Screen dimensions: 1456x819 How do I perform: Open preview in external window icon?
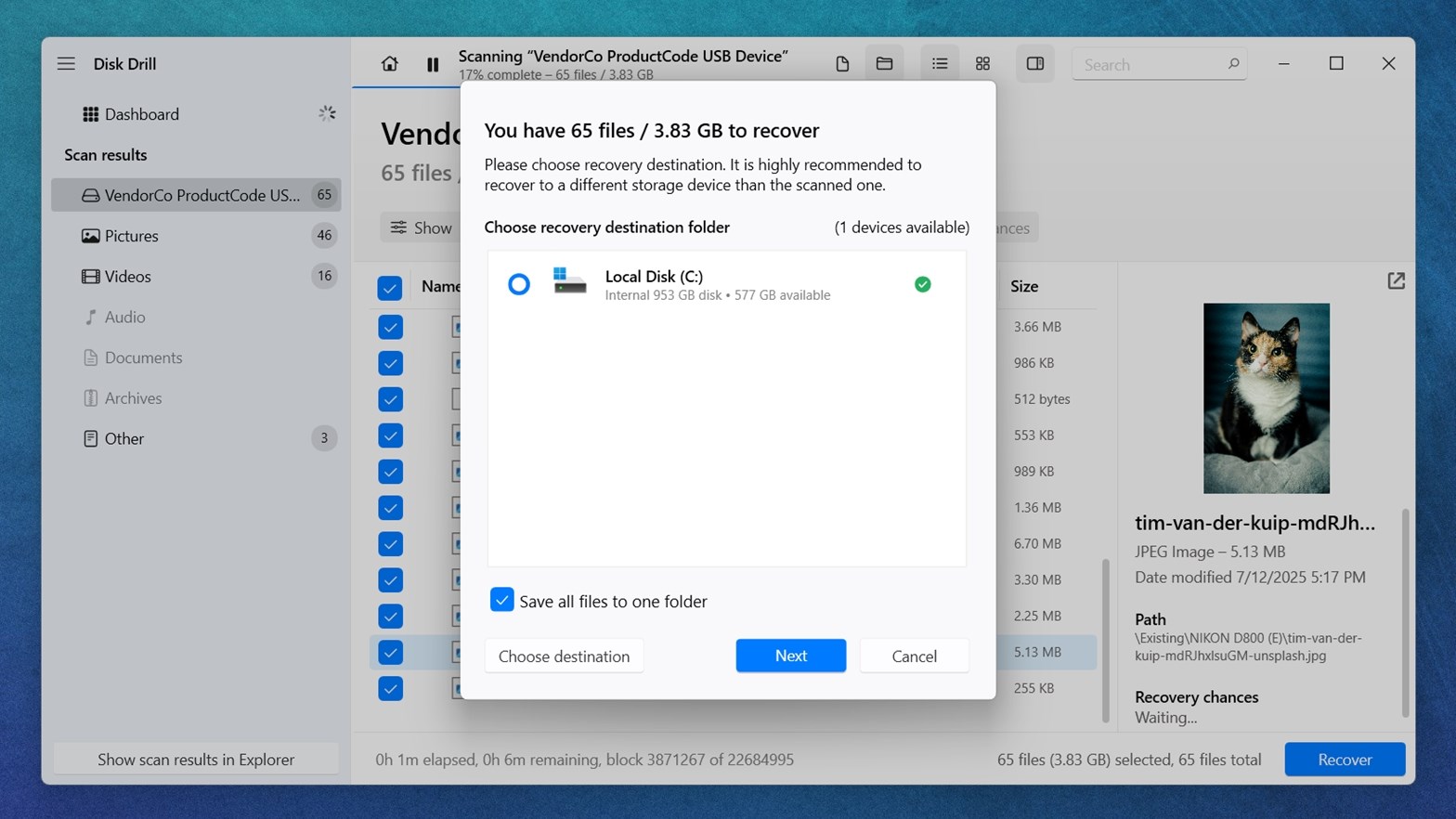[x=1396, y=280]
